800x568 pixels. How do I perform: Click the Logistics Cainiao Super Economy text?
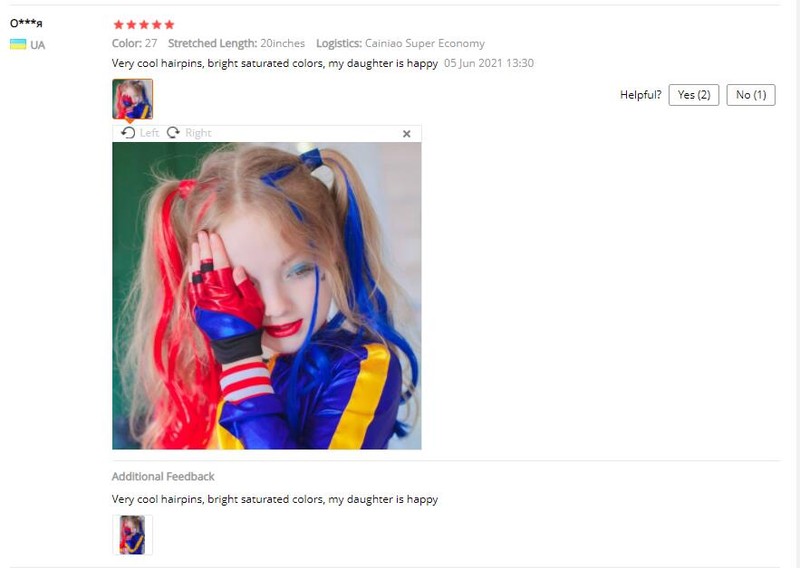(401, 43)
